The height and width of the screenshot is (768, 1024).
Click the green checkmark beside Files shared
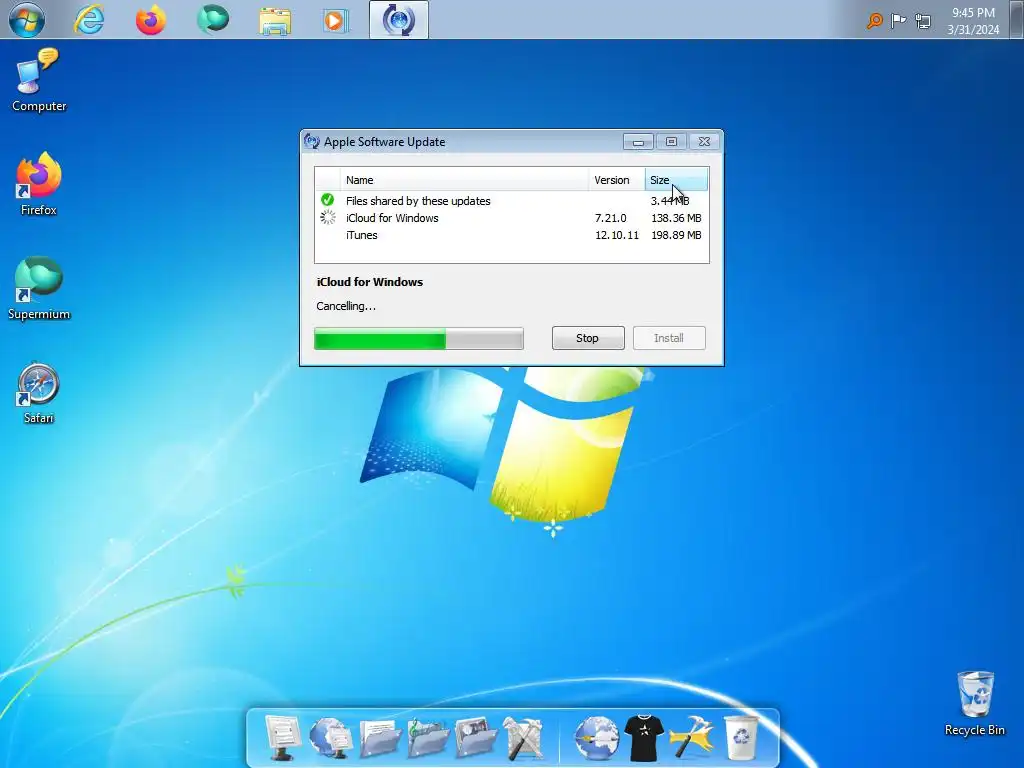tap(328, 200)
